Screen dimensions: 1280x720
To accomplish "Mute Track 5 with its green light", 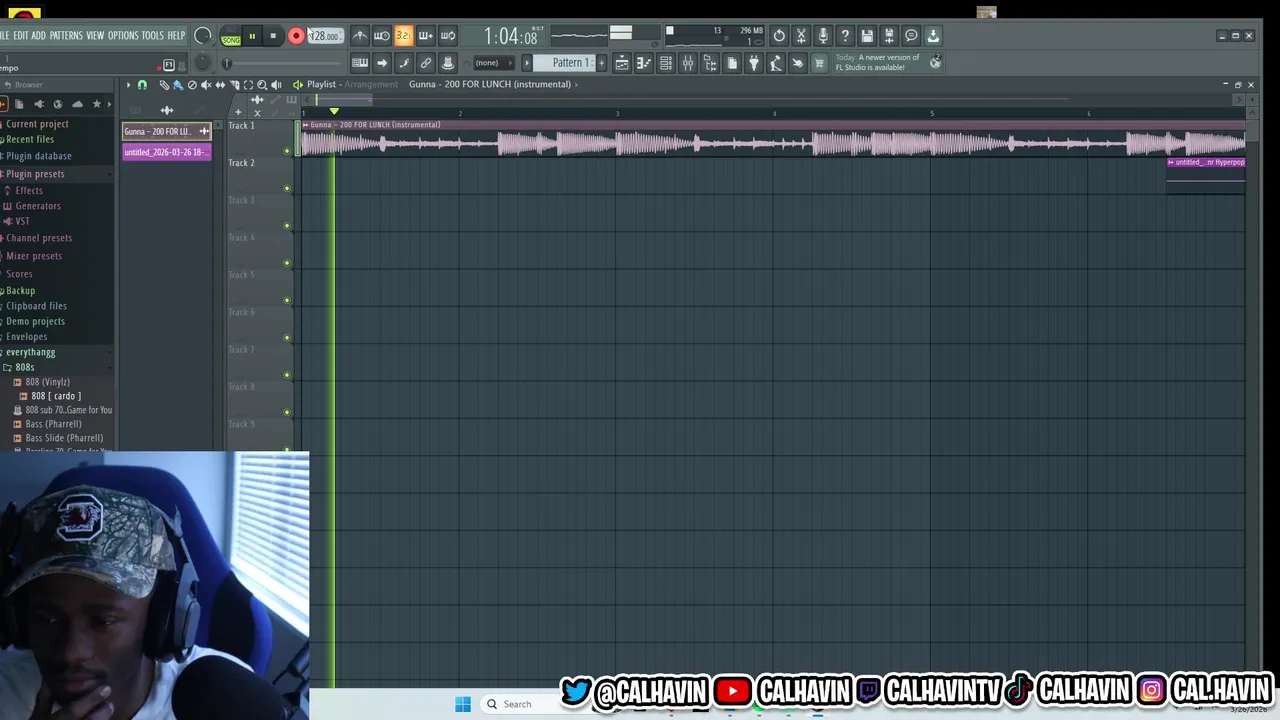I will pos(287,300).
